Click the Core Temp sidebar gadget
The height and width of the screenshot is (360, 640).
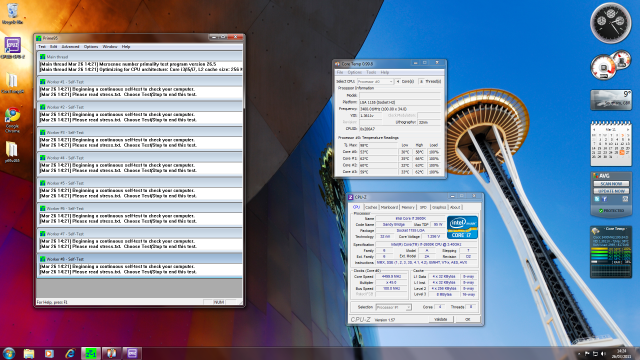click(x=611, y=252)
